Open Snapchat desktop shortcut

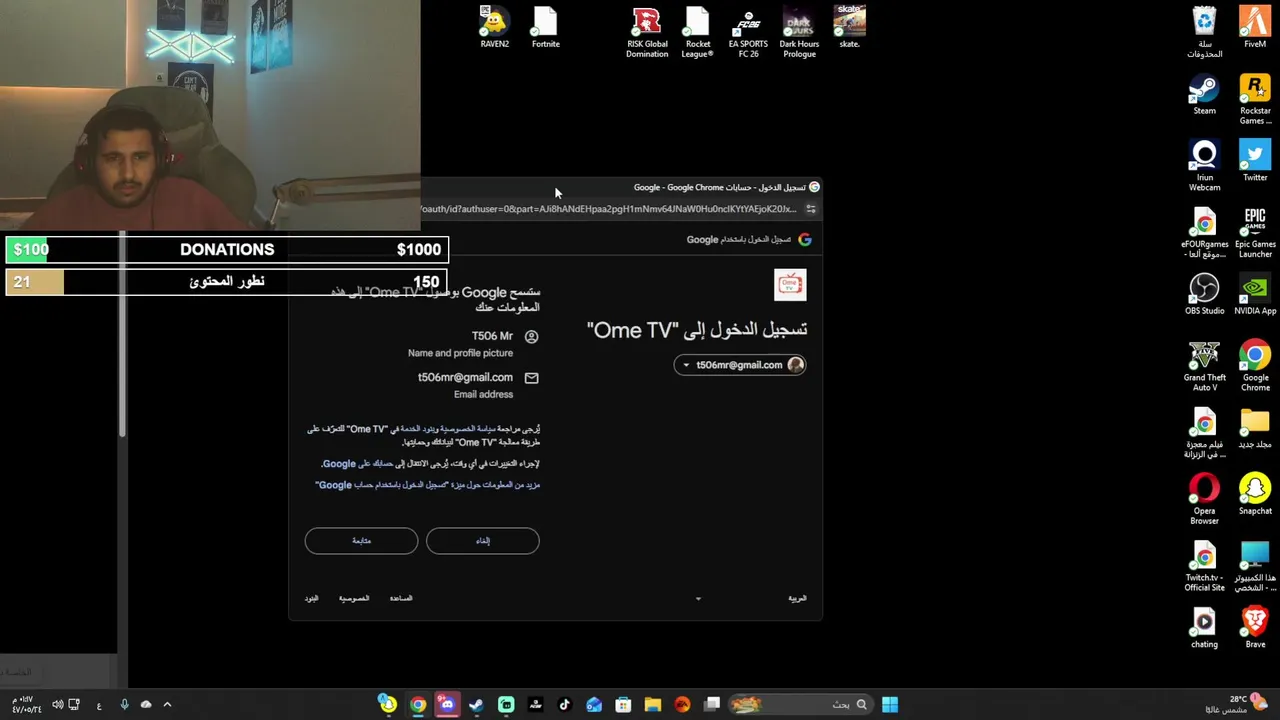pyautogui.click(x=1255, y=494)
